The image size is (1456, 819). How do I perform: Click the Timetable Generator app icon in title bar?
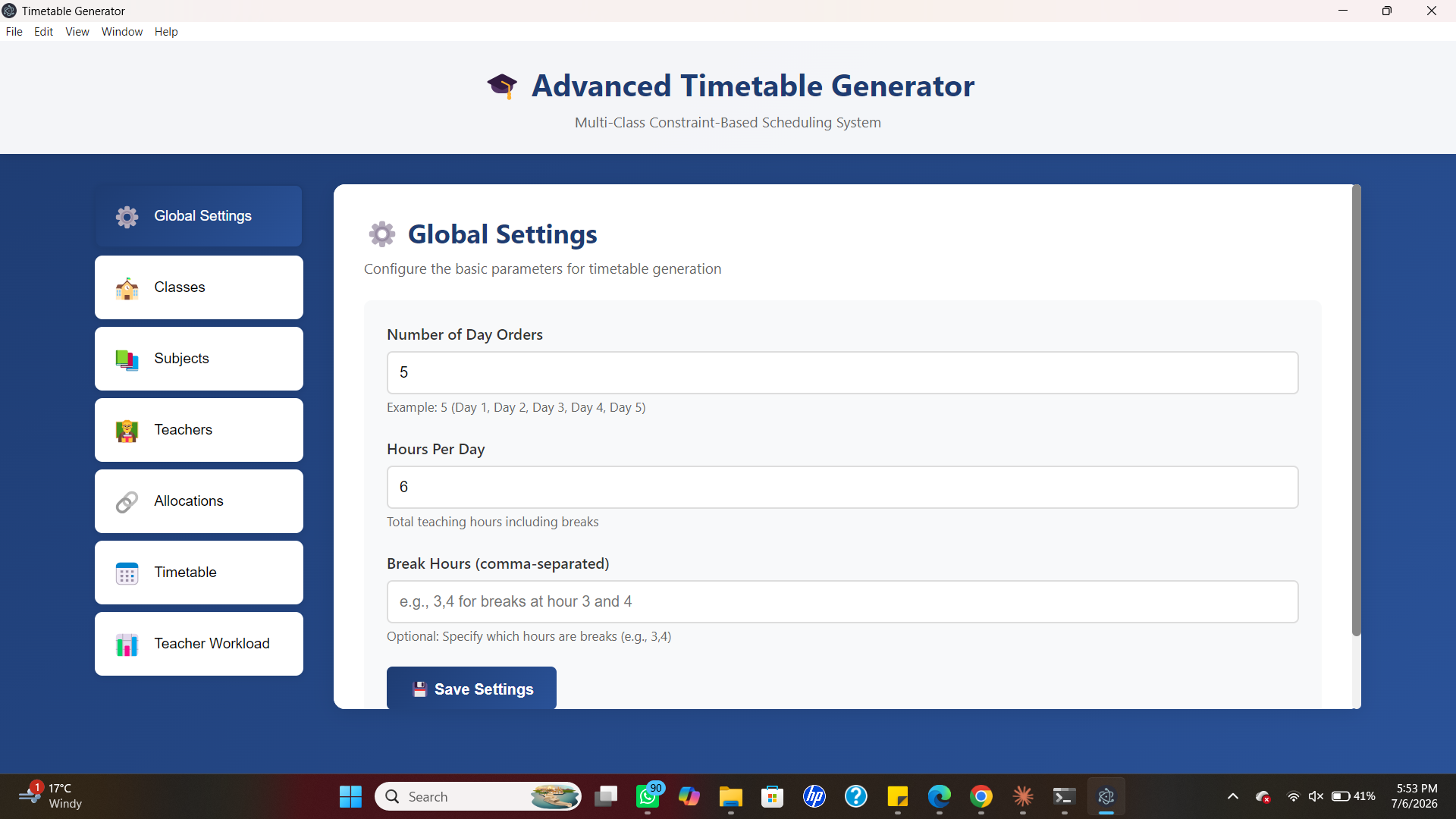(9, 11)
